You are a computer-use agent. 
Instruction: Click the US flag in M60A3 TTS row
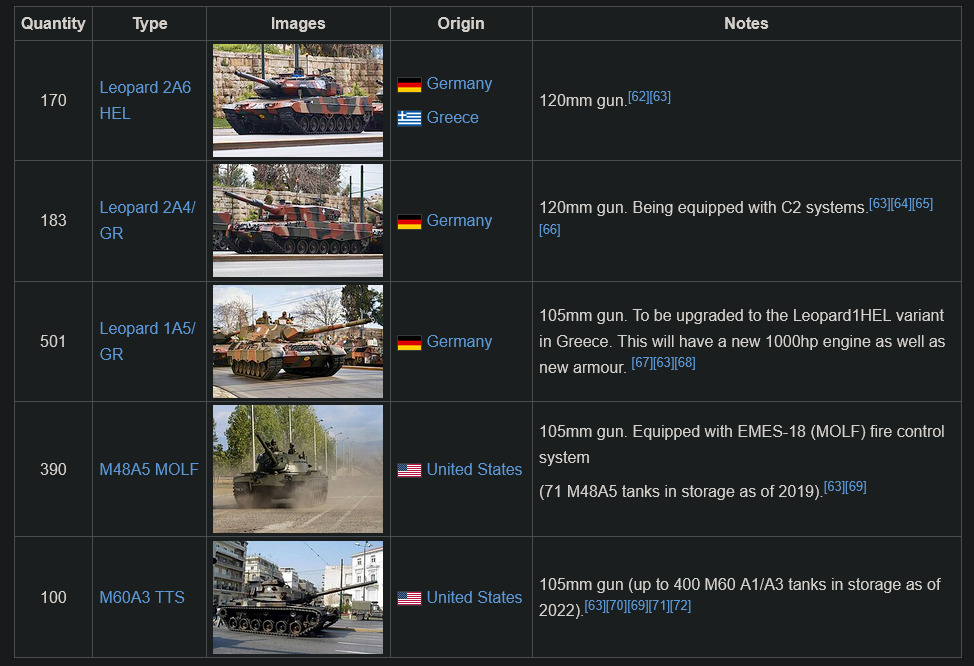click(409, 598)
